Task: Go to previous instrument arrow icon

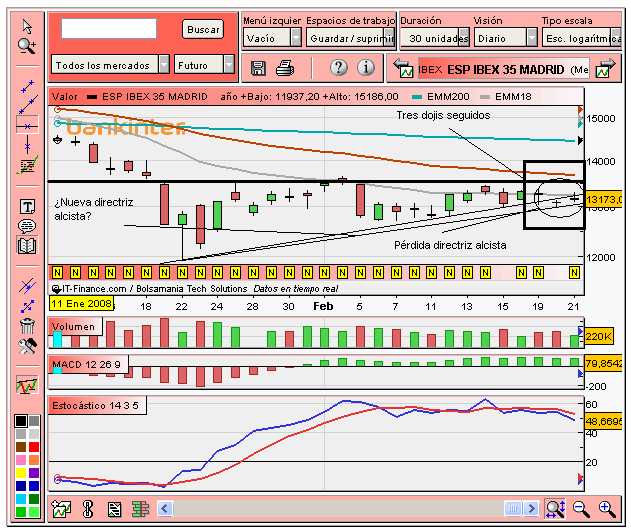Action: (403, 68)
